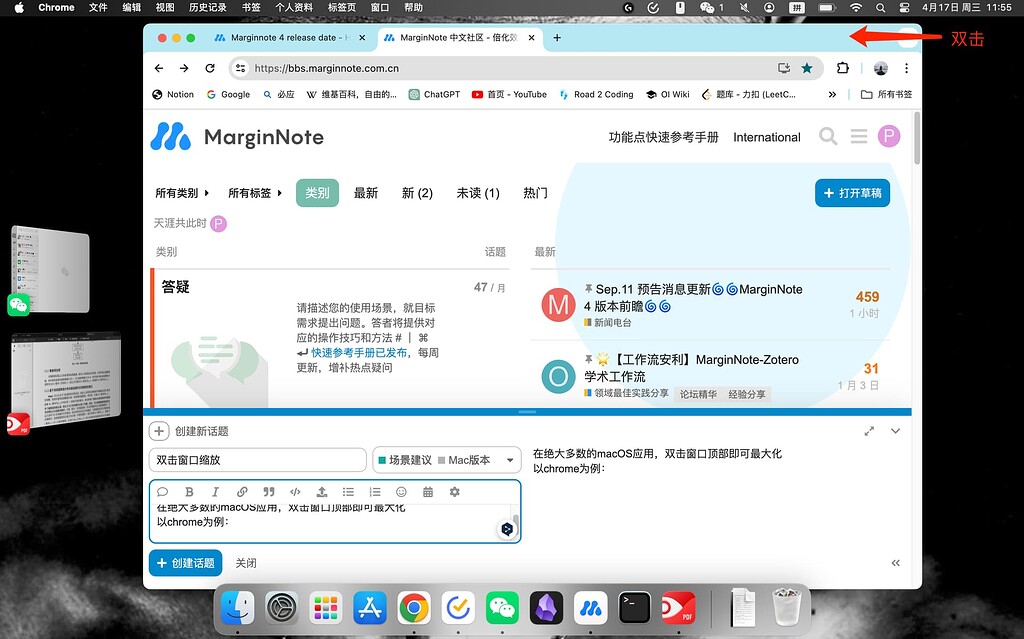Screen dimensions: 1024x639
Task: Toggle the bookmark star in the address bar
Action: click(x=807, y=69)
